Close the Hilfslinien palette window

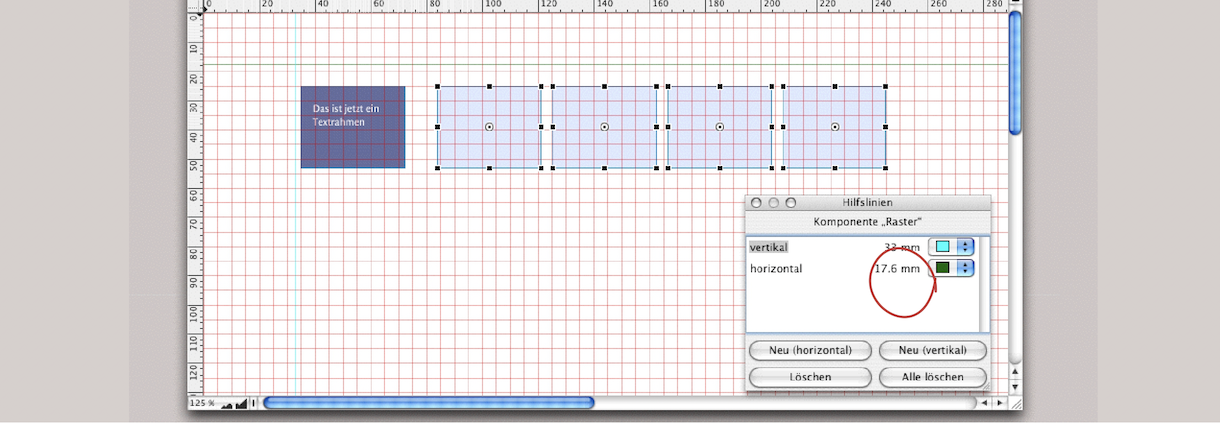click(756, 203)
